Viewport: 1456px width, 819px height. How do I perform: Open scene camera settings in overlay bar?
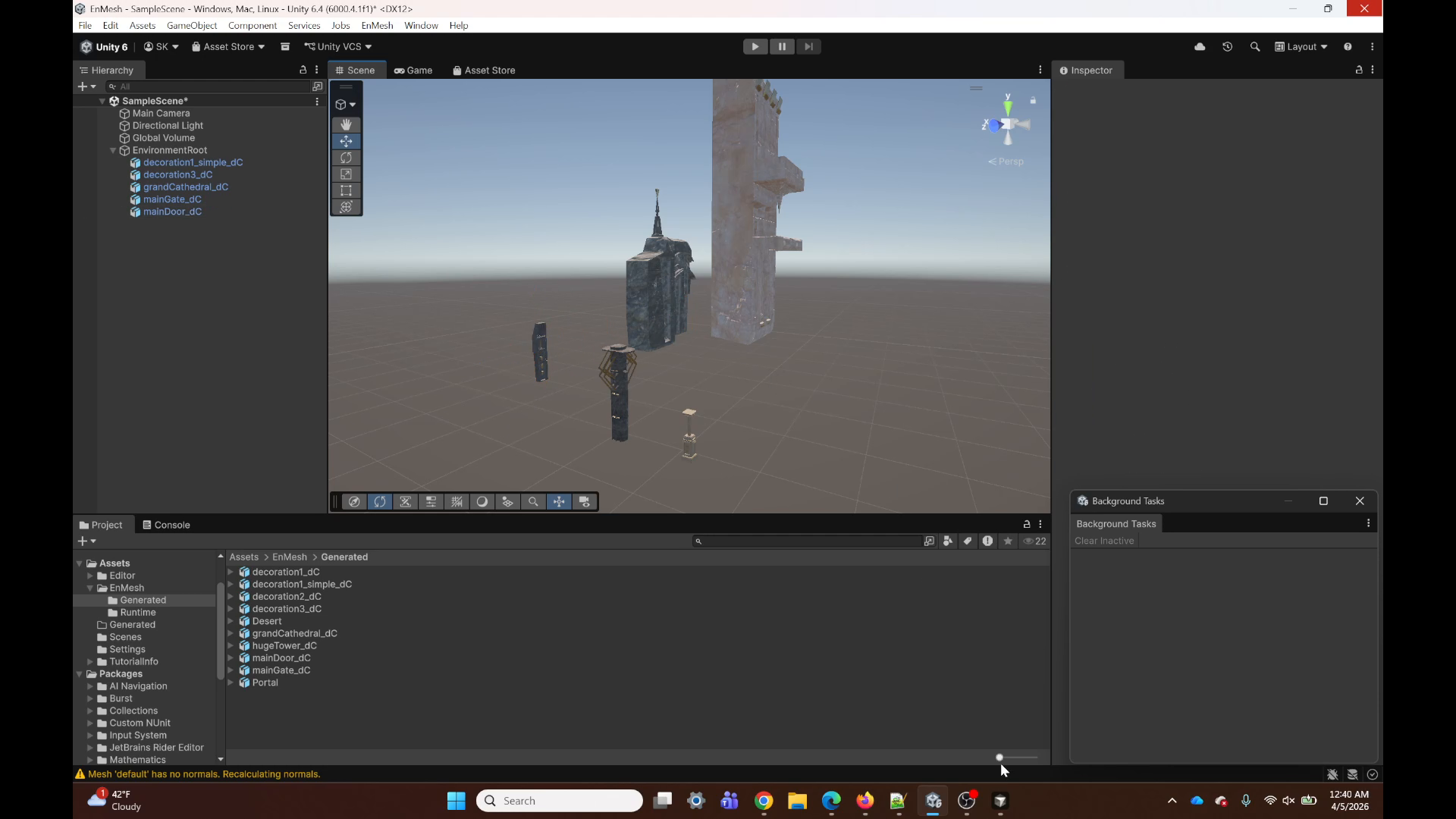pyautogui.click(x=585, y=502)
